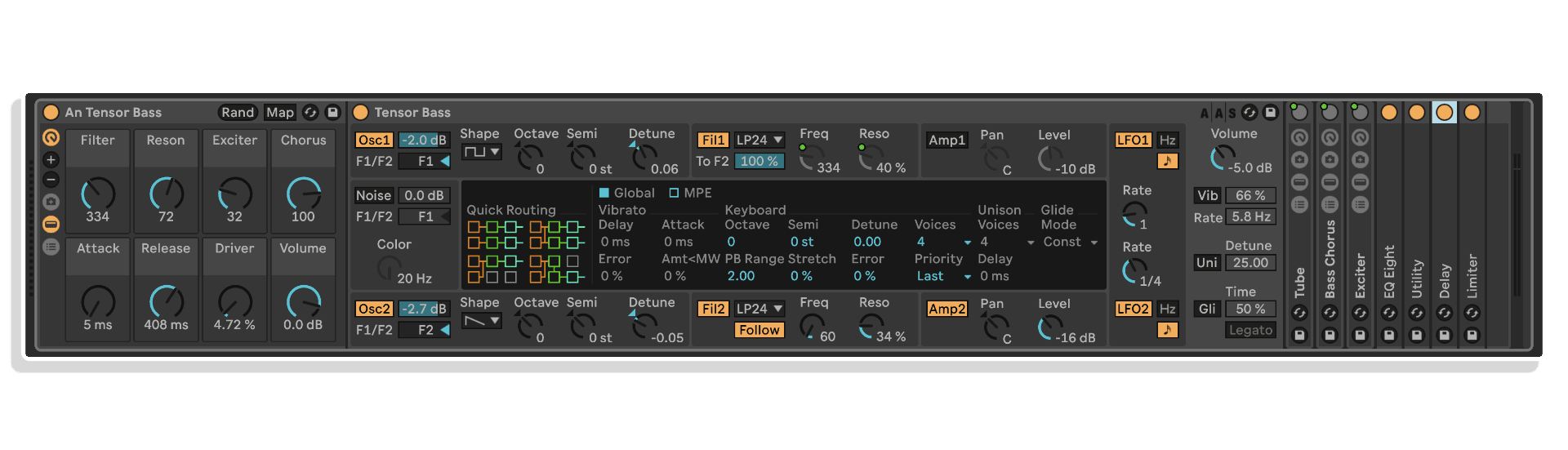Screen dimensions: 1568x450
Task: Add macro controls with the plus icon
Action: pos(51,159)
